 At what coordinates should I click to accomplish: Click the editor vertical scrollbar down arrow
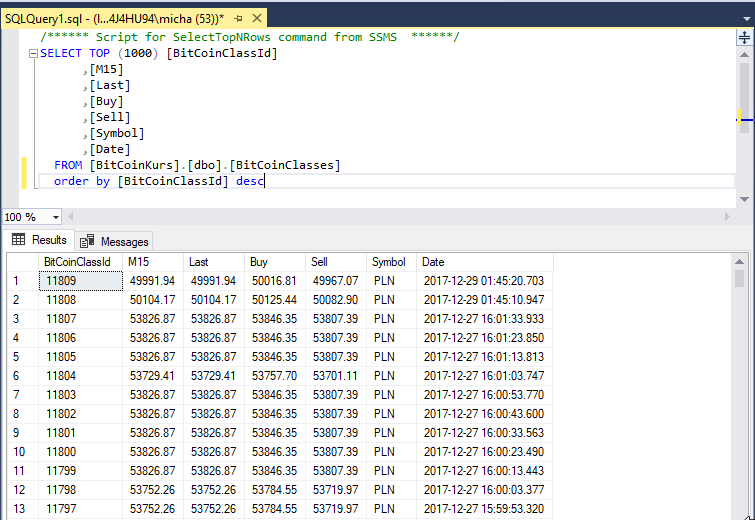tap(744, 199)
